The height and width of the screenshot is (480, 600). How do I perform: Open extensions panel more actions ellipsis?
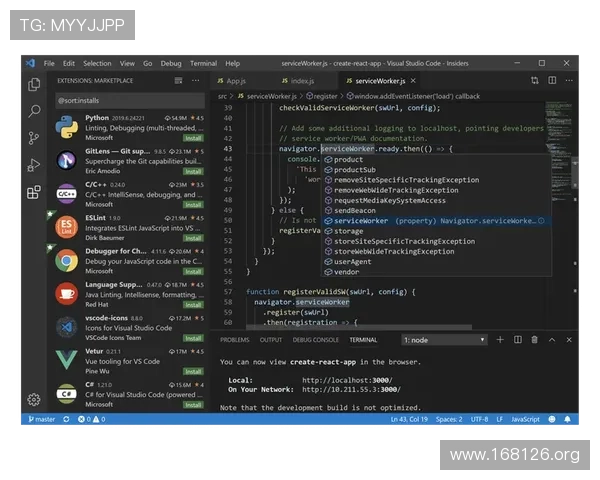click(196, 80)
